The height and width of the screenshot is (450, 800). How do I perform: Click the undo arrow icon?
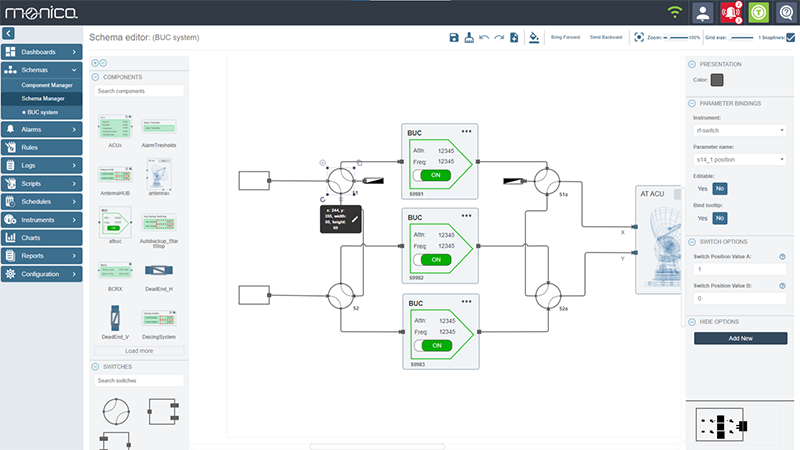tap(483, 37)
